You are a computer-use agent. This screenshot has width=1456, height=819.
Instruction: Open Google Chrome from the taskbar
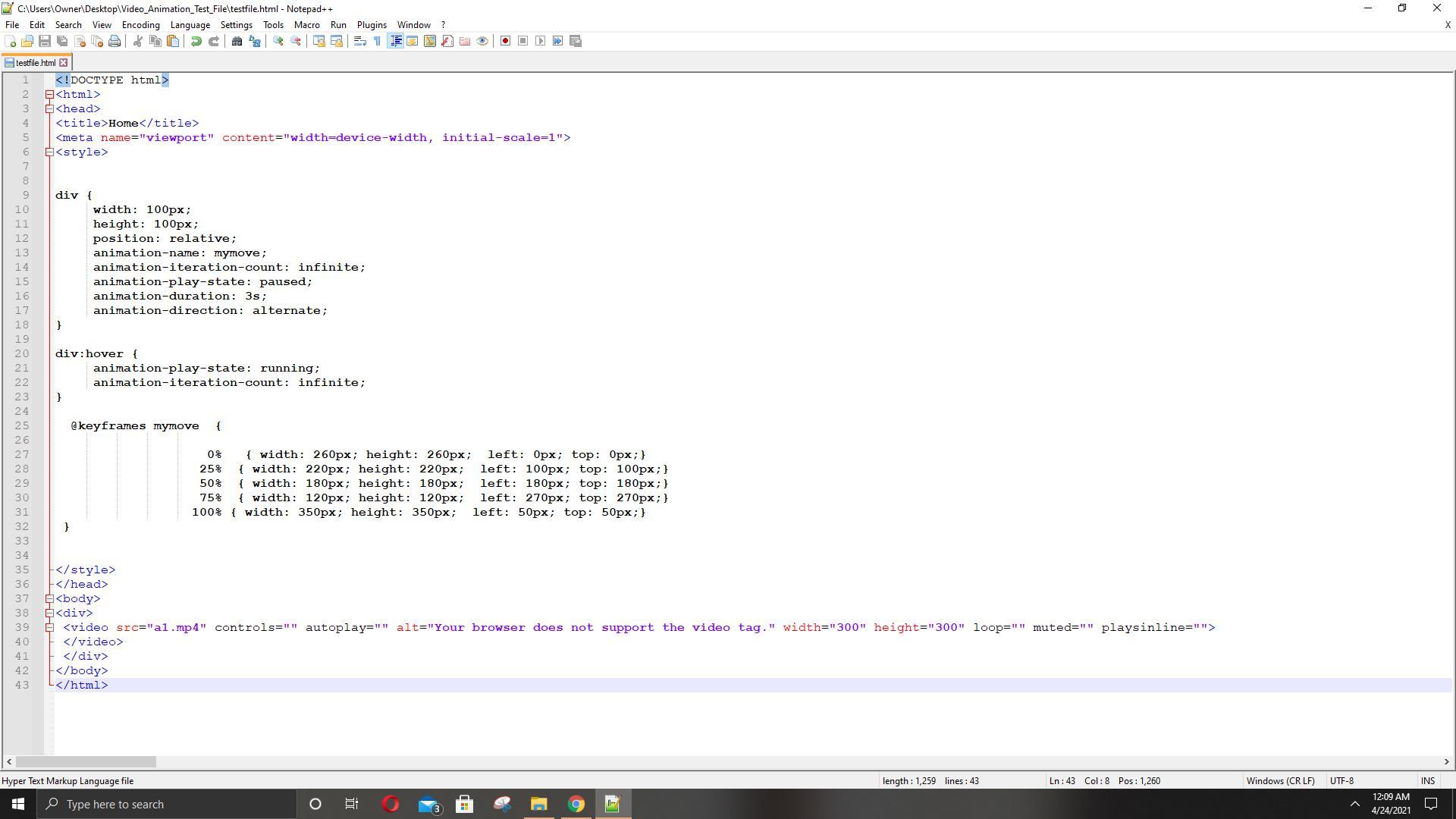click(x=576, y=804)
